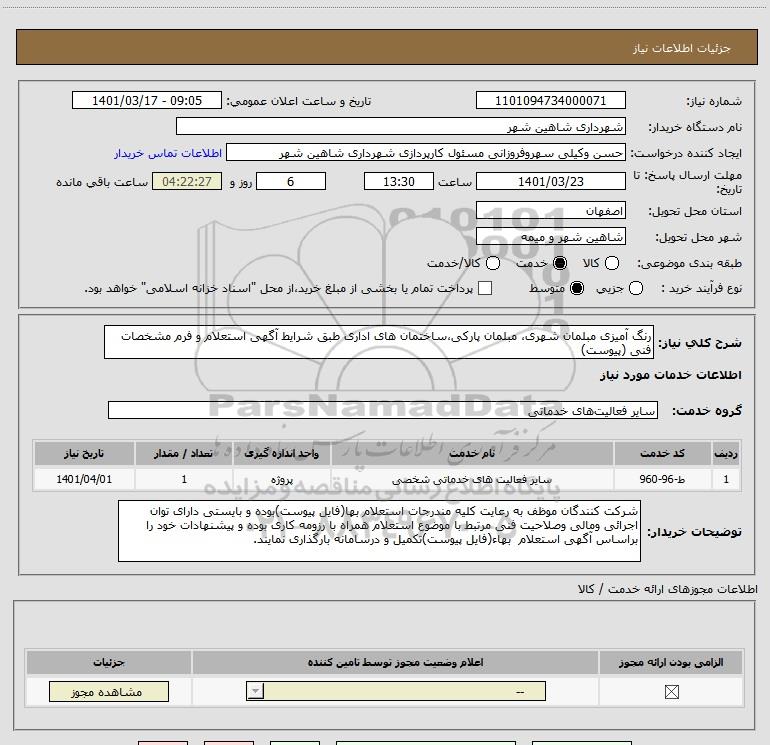Image resolution: width=770 pixels, height=745 pixels.
Task: Click the buyer notes text box
Action: tap(379, 531)
